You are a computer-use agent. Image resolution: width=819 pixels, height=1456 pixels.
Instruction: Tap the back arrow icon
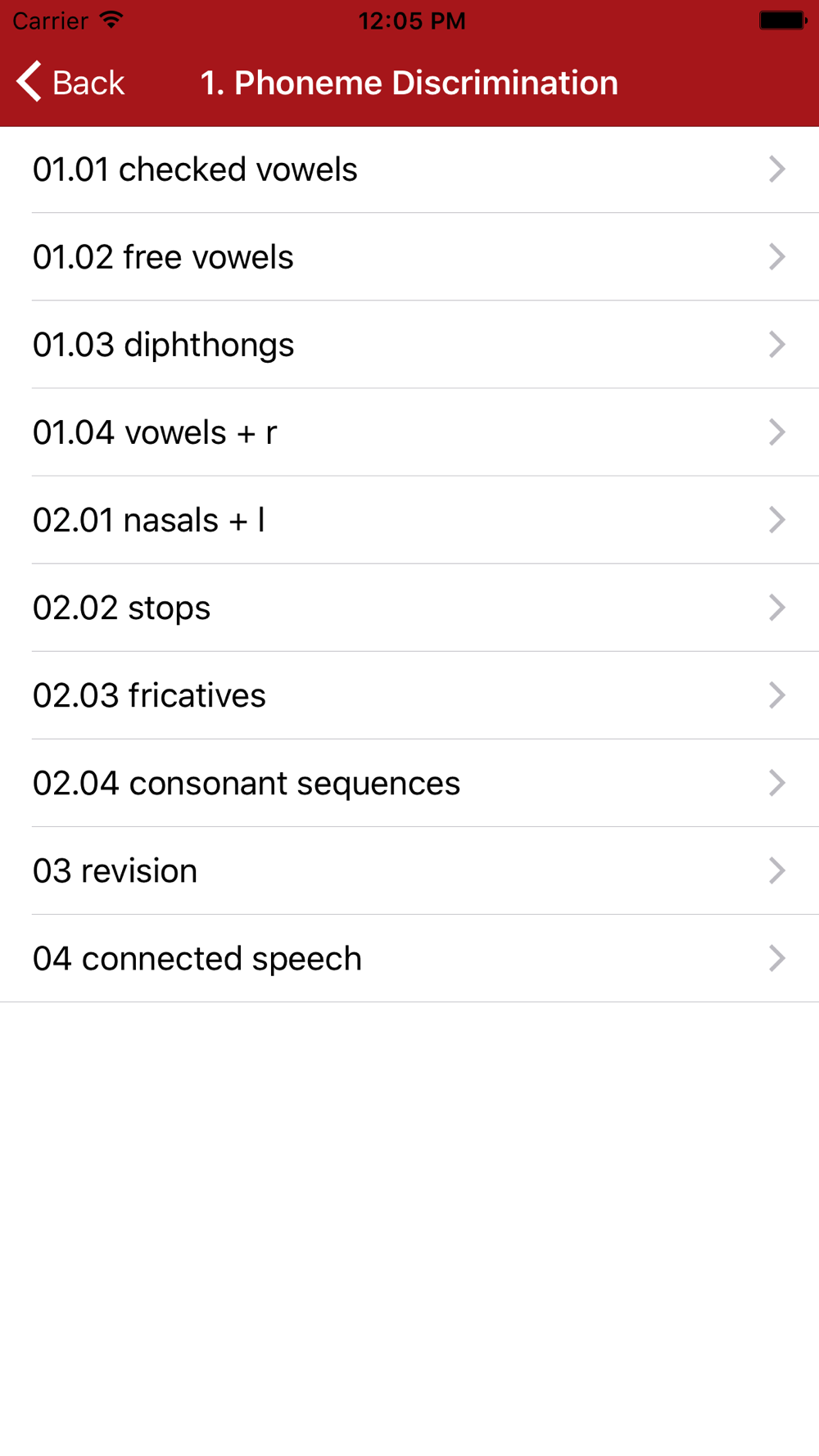tap(29, 82)
